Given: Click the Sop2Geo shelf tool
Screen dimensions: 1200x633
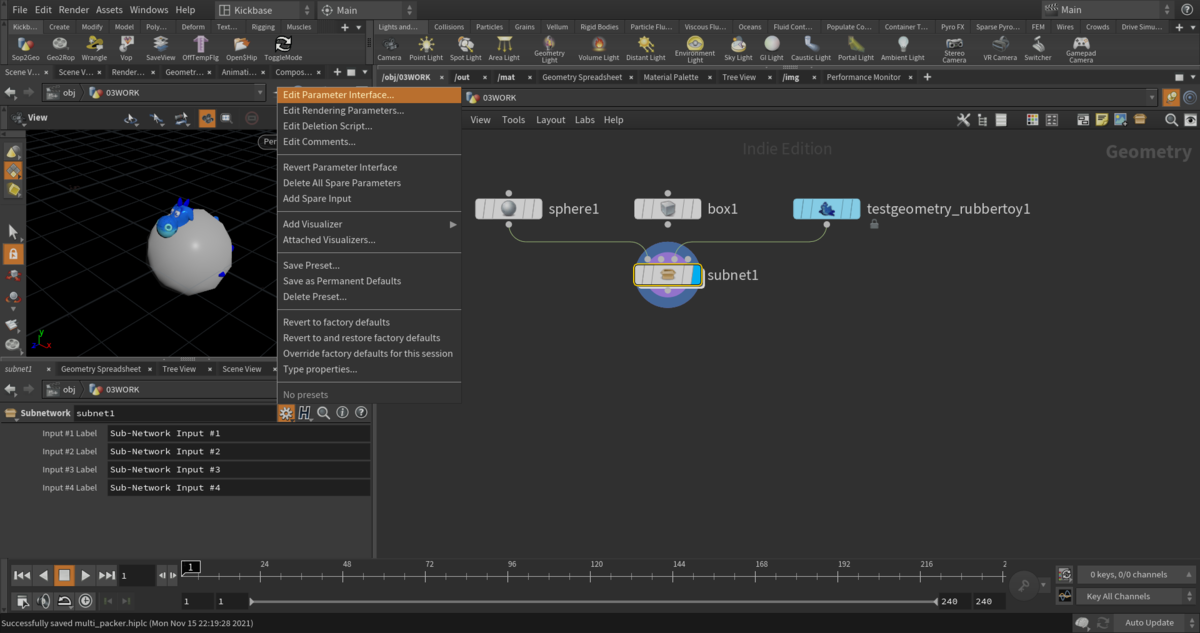Looking at the screenshot, I should 26,48.
